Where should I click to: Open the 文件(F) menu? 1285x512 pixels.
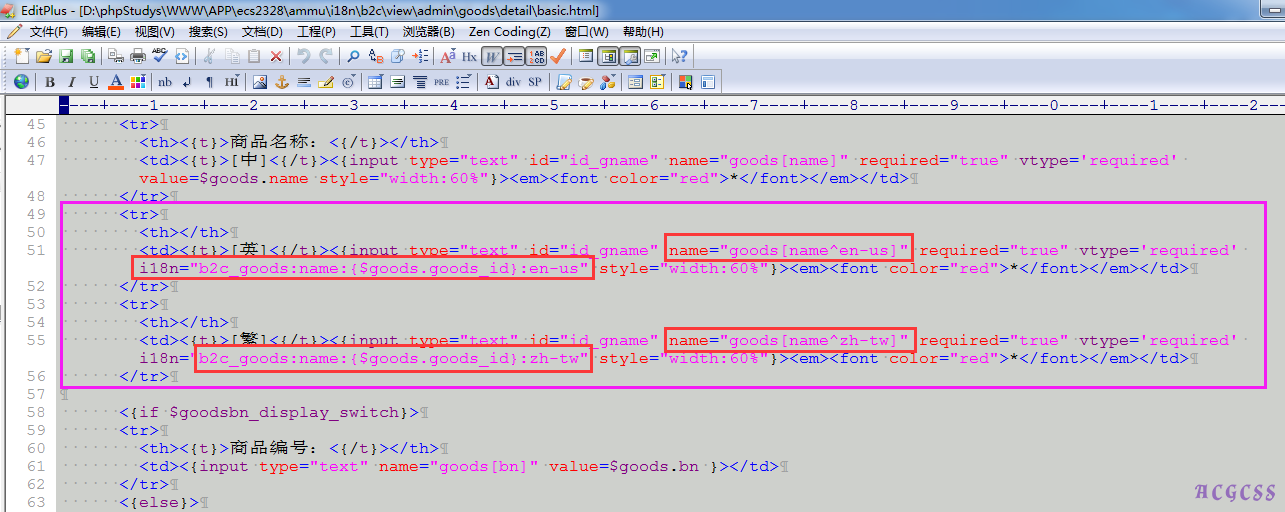tap(48, 32)
